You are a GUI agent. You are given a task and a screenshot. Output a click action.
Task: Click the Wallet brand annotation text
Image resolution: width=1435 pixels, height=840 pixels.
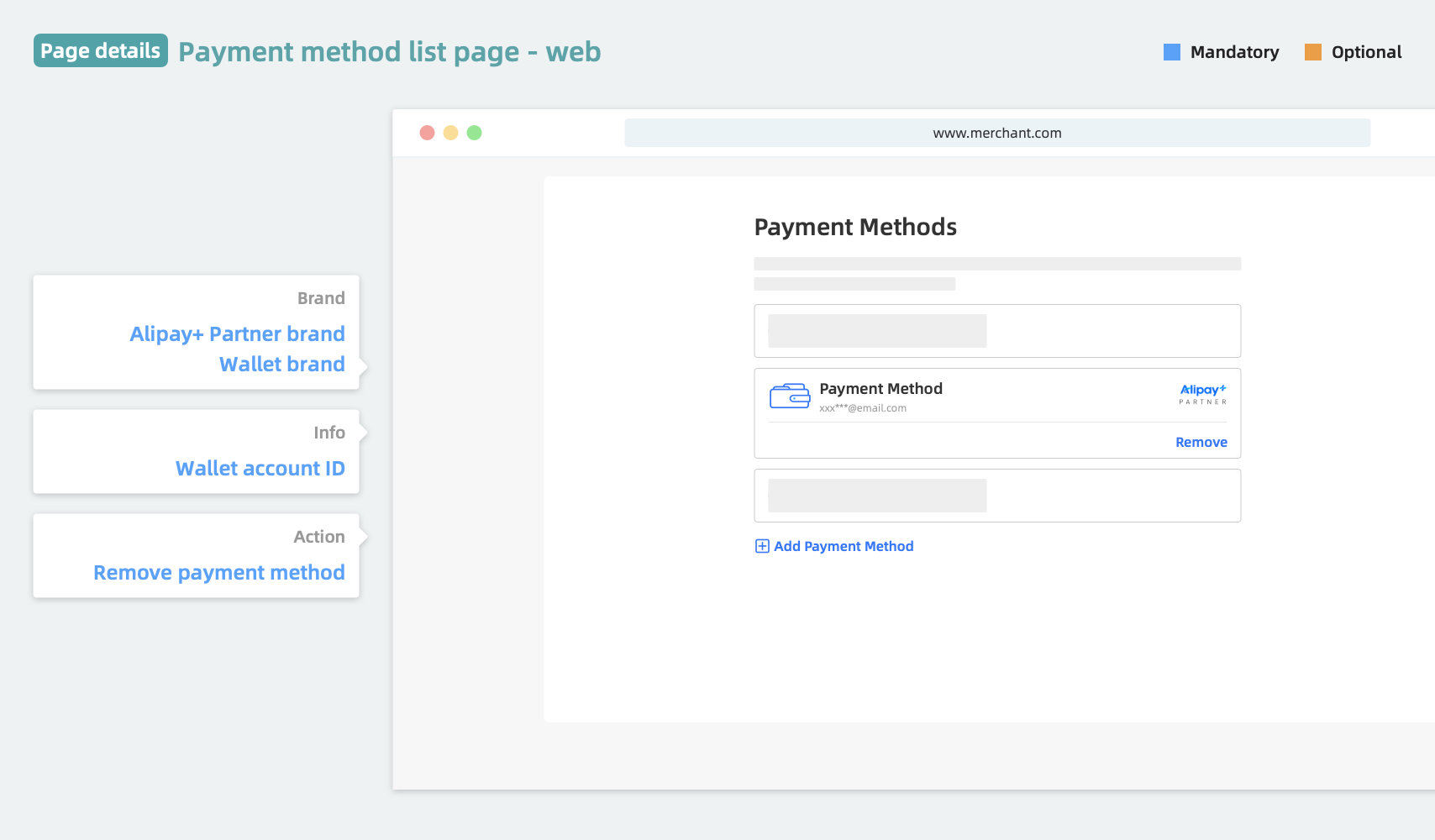coord(281,364)
